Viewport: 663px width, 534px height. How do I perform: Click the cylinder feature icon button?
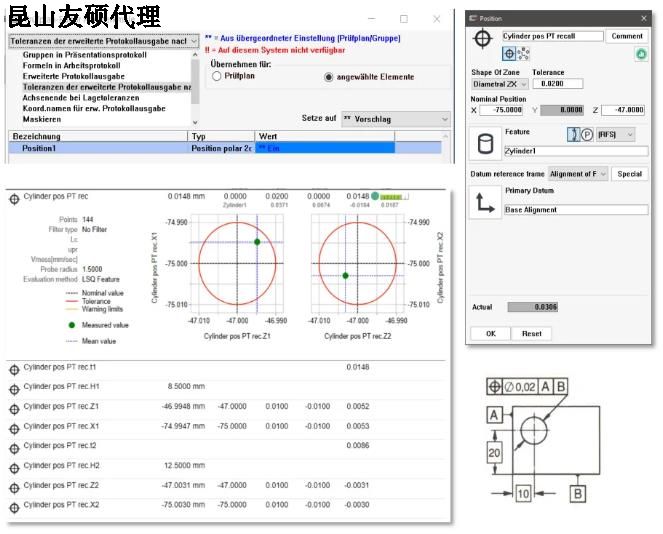pyautogui.click(x=484, y=144)
